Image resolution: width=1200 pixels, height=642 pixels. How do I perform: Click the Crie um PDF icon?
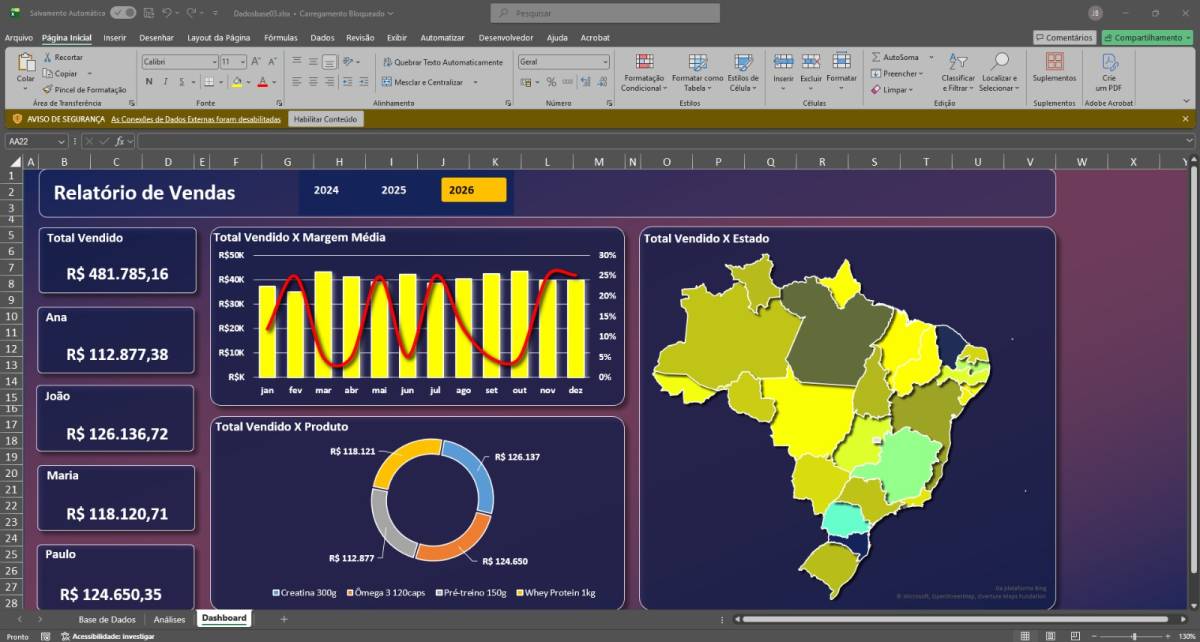(1109, 61)
